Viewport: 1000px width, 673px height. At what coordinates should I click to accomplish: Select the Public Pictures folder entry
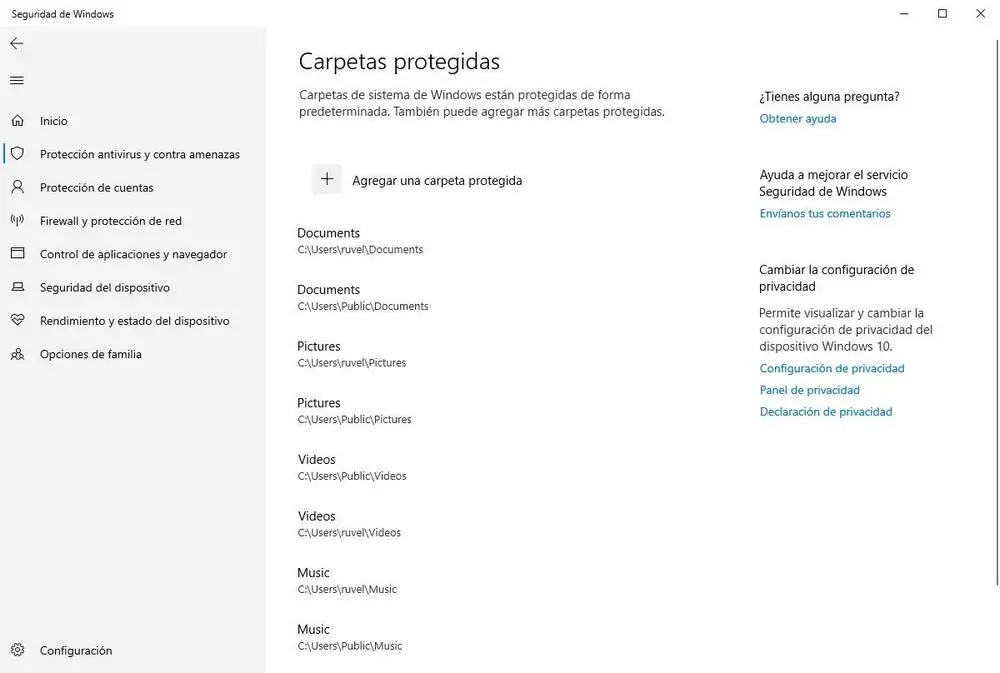coord(354,411)
